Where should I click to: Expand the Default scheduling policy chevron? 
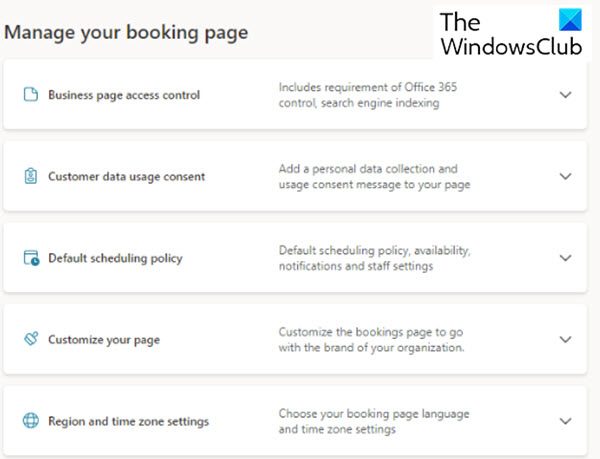(565, 258)
